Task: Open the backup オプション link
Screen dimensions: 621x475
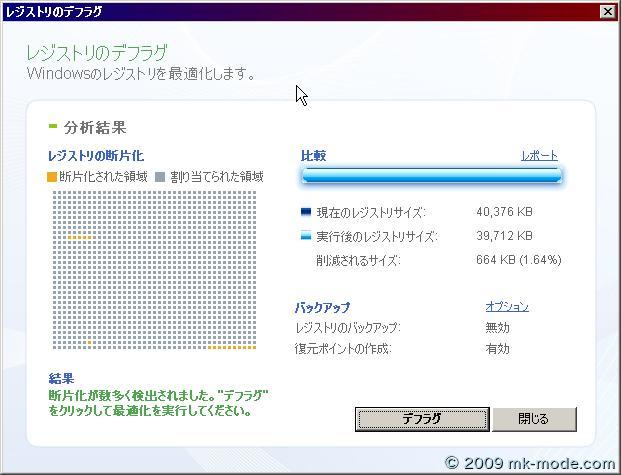Action: [x=506, y=307]
